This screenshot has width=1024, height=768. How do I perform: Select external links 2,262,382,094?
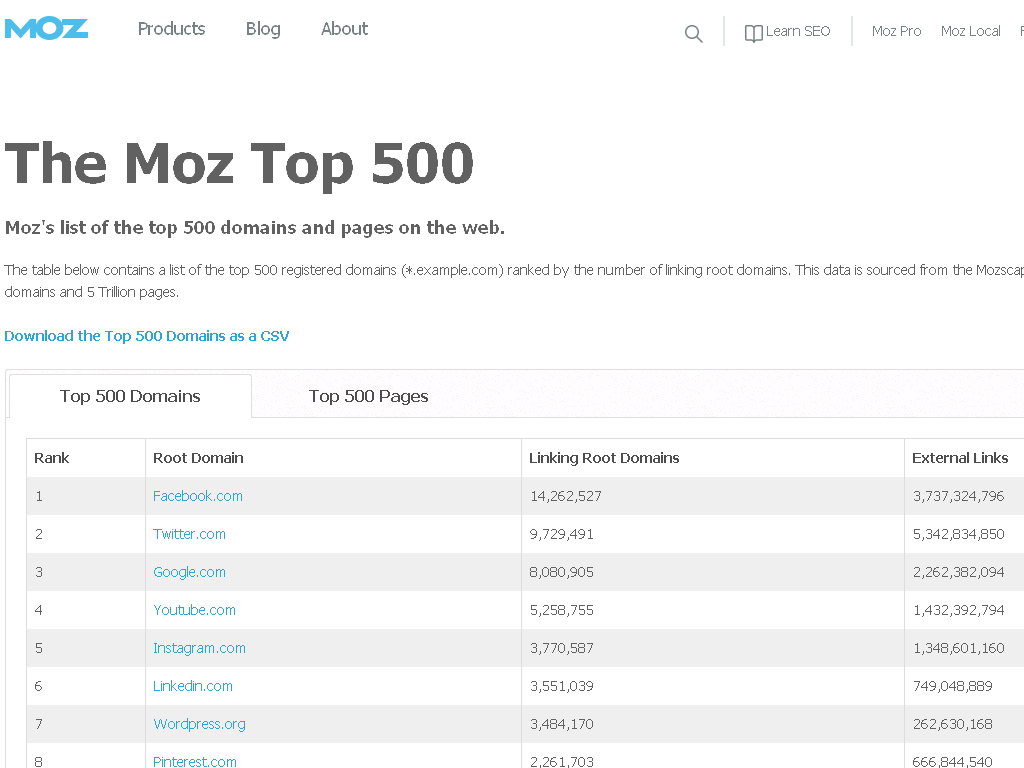959,572
